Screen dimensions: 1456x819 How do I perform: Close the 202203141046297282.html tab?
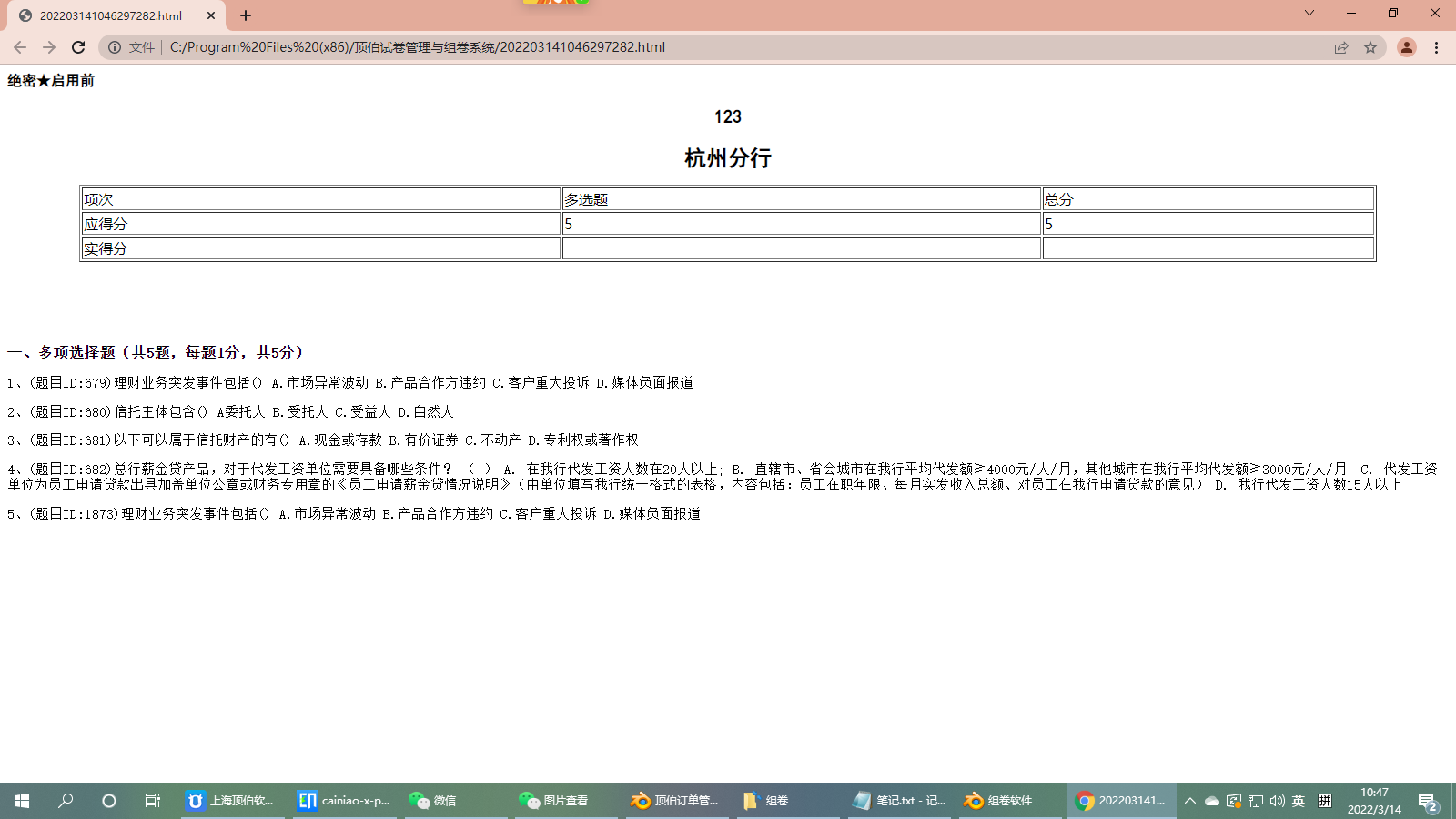tap(211, 15)
